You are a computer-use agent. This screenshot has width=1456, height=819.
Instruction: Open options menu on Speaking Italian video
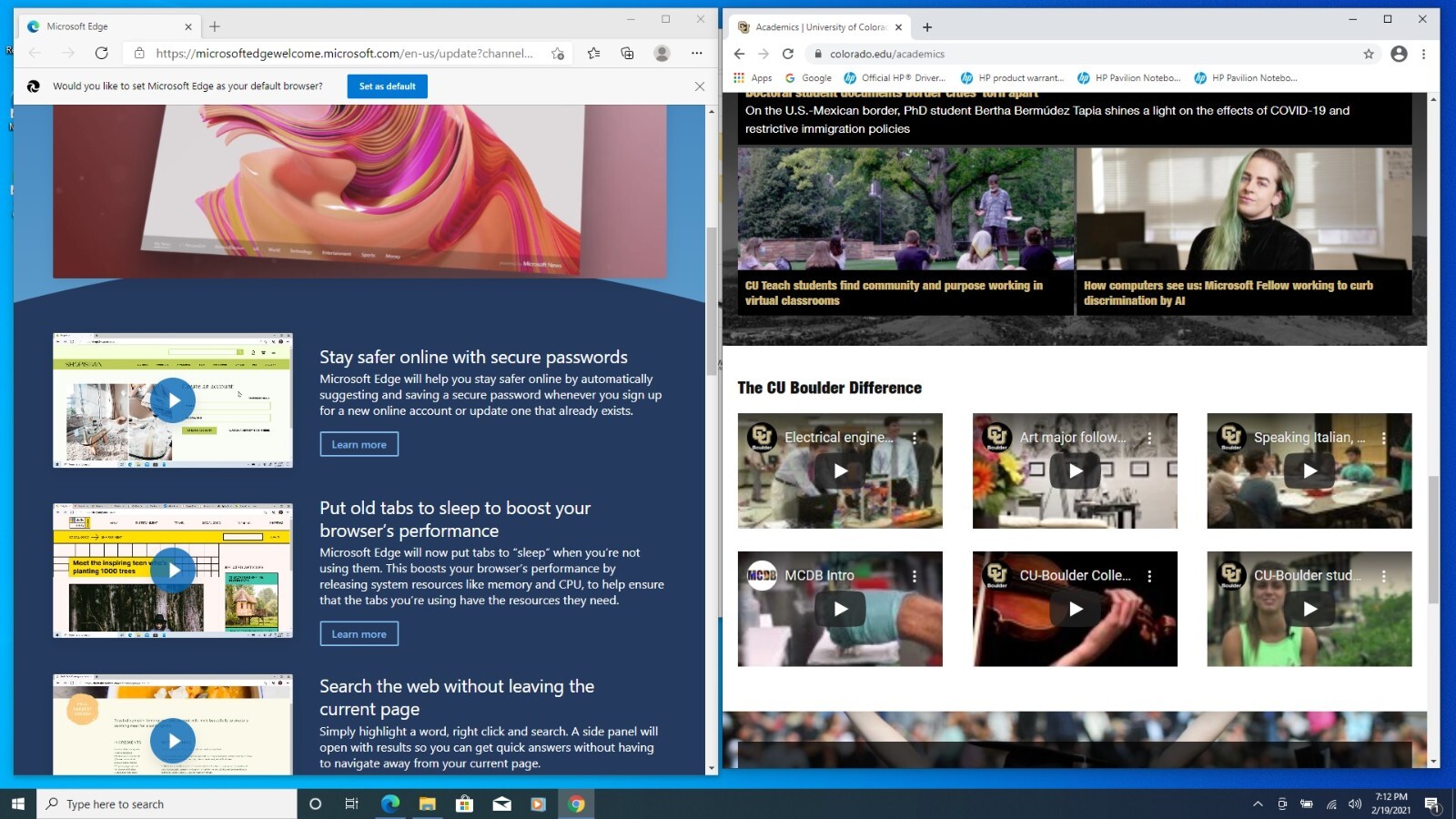1384,438
